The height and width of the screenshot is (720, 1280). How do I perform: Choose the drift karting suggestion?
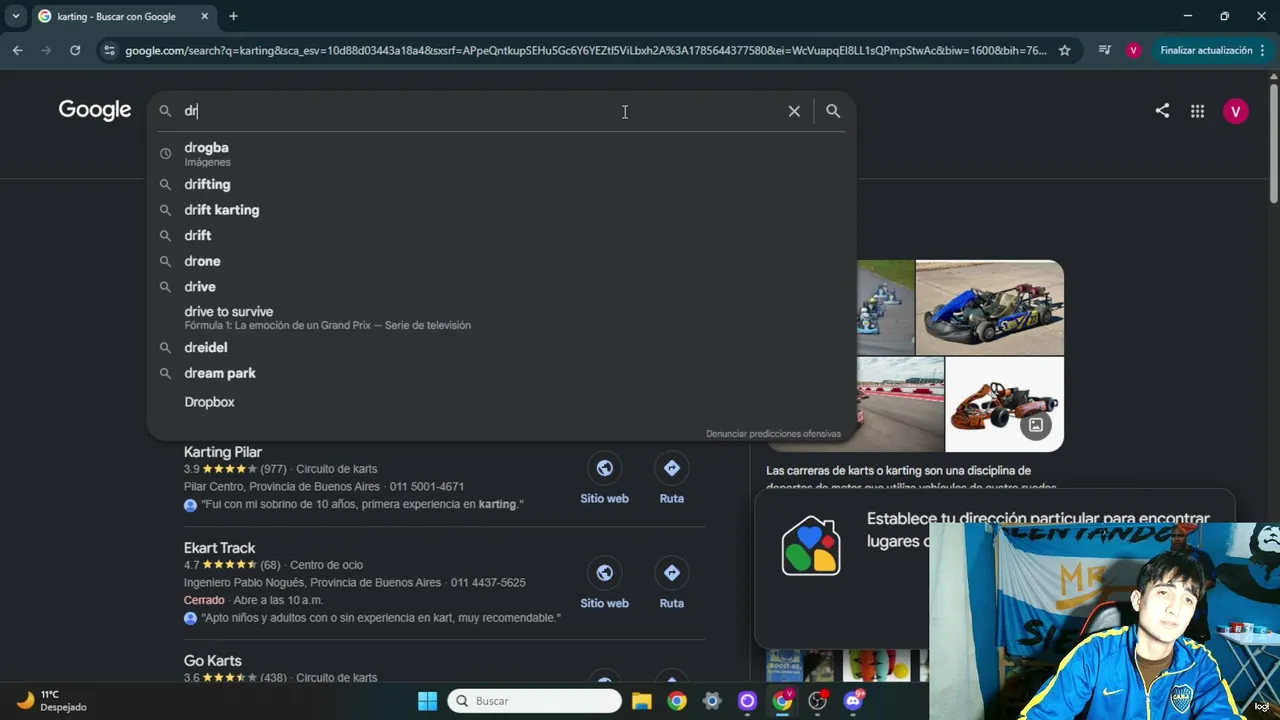pyautogui.click(x=501, y=210)
